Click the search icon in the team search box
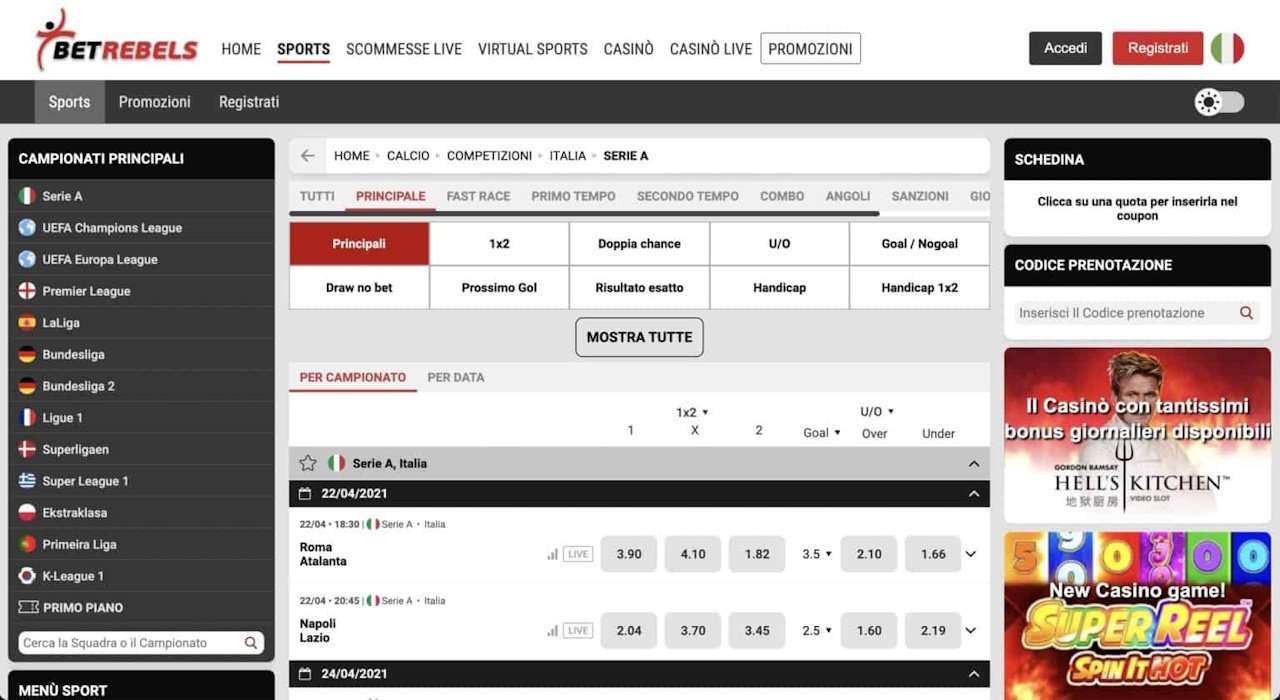This screenshot has height=700, width=1280. [x=251, y=643]
